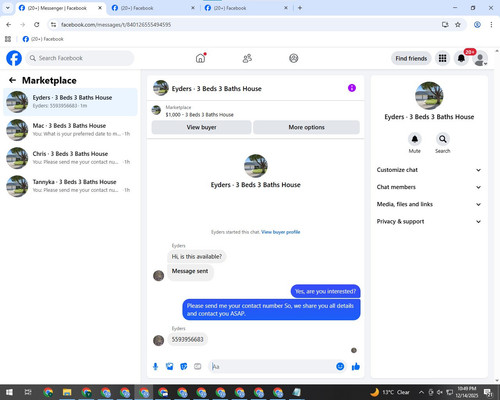Attach a photo file to message
This screenshot has height=400, width=500.
click(170, 367)
